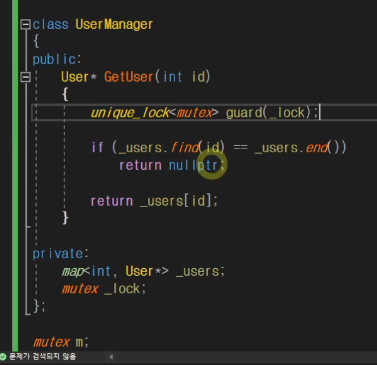
Task: Click 'nullptr' in the return statement
Action: click(193, 165)
